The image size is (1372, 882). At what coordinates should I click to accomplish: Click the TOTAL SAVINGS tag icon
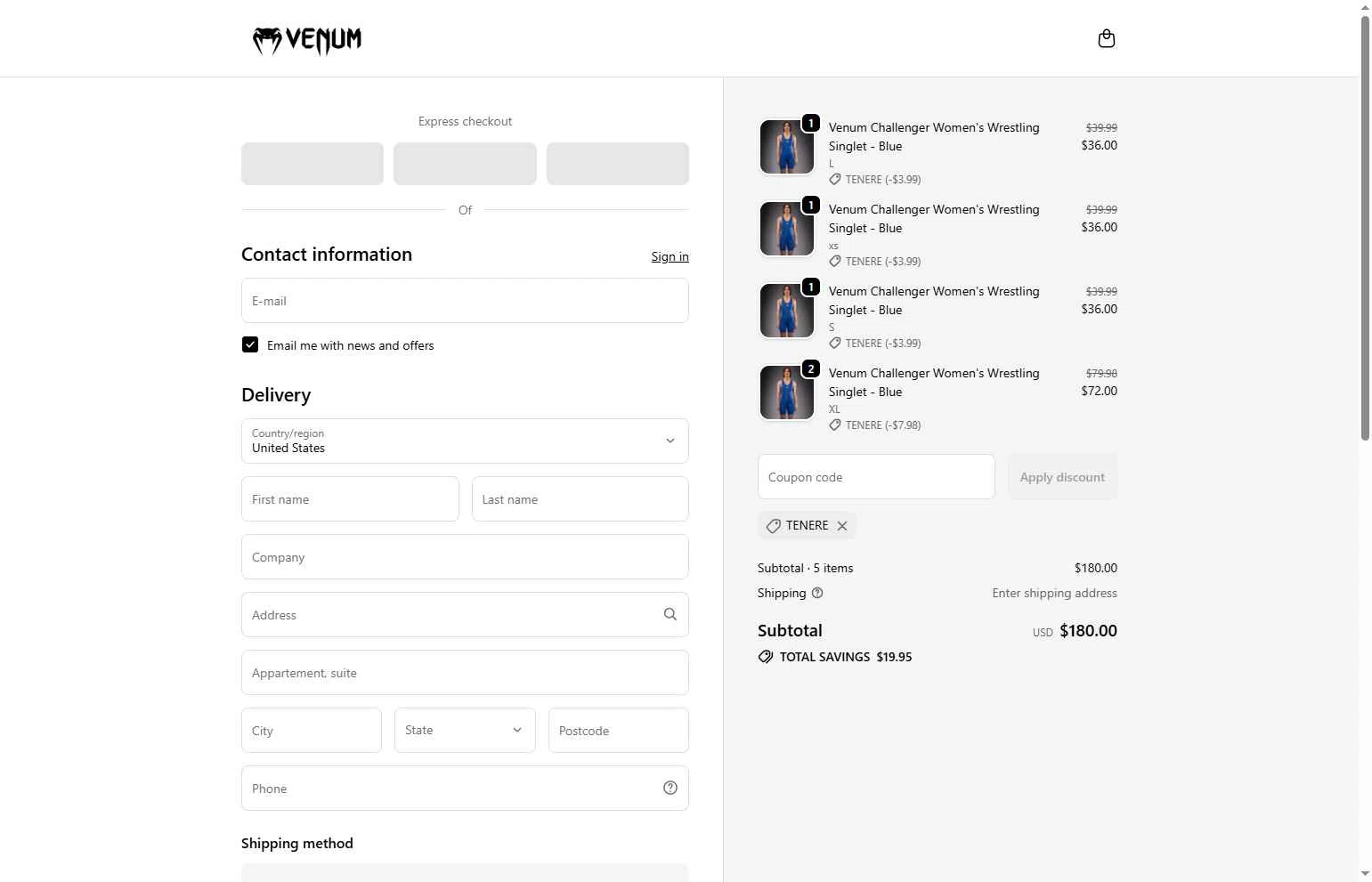765,657
